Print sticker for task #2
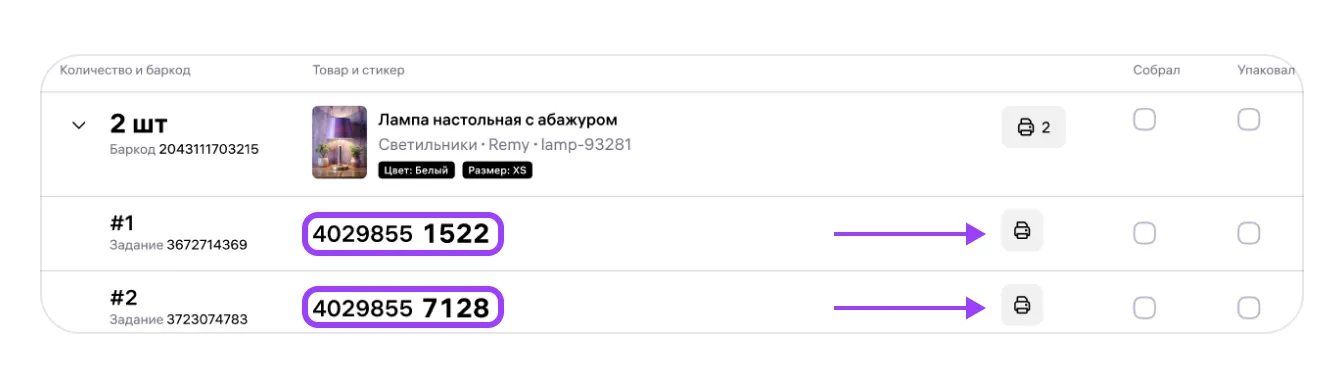This screenshot has width=1344, height=388. pos(1022,304)
